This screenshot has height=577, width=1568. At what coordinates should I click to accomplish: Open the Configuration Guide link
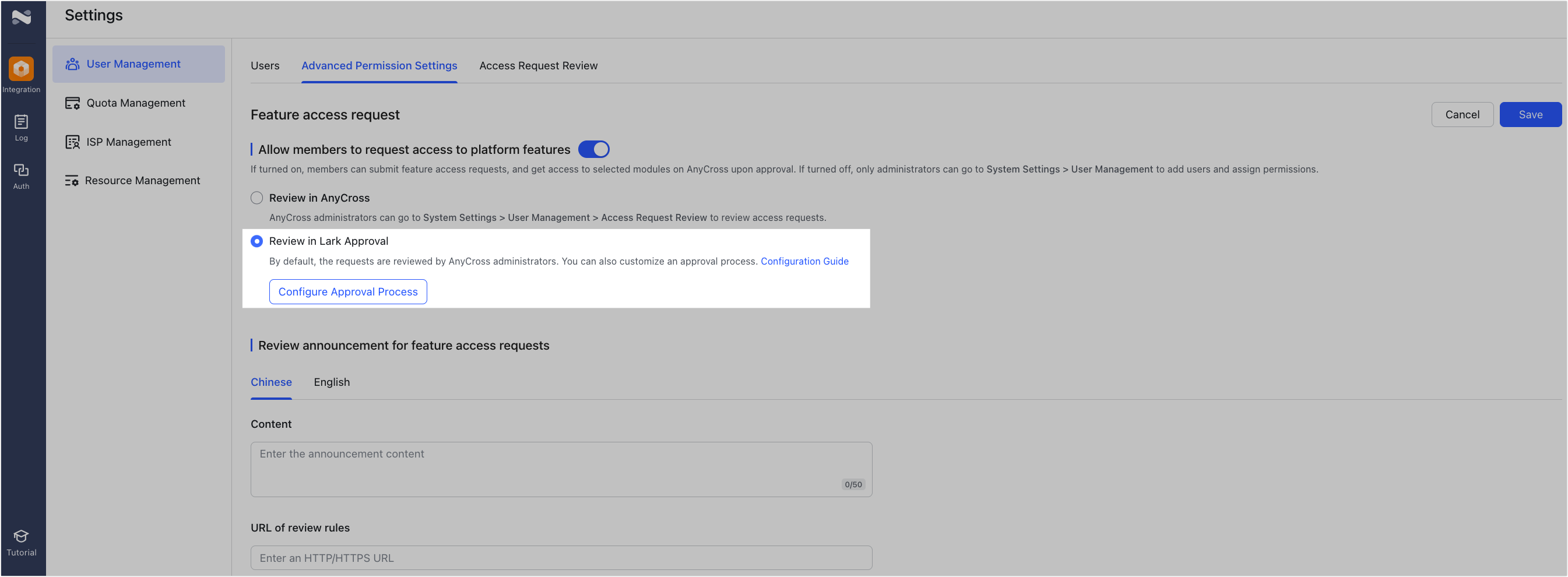[804, 261]
